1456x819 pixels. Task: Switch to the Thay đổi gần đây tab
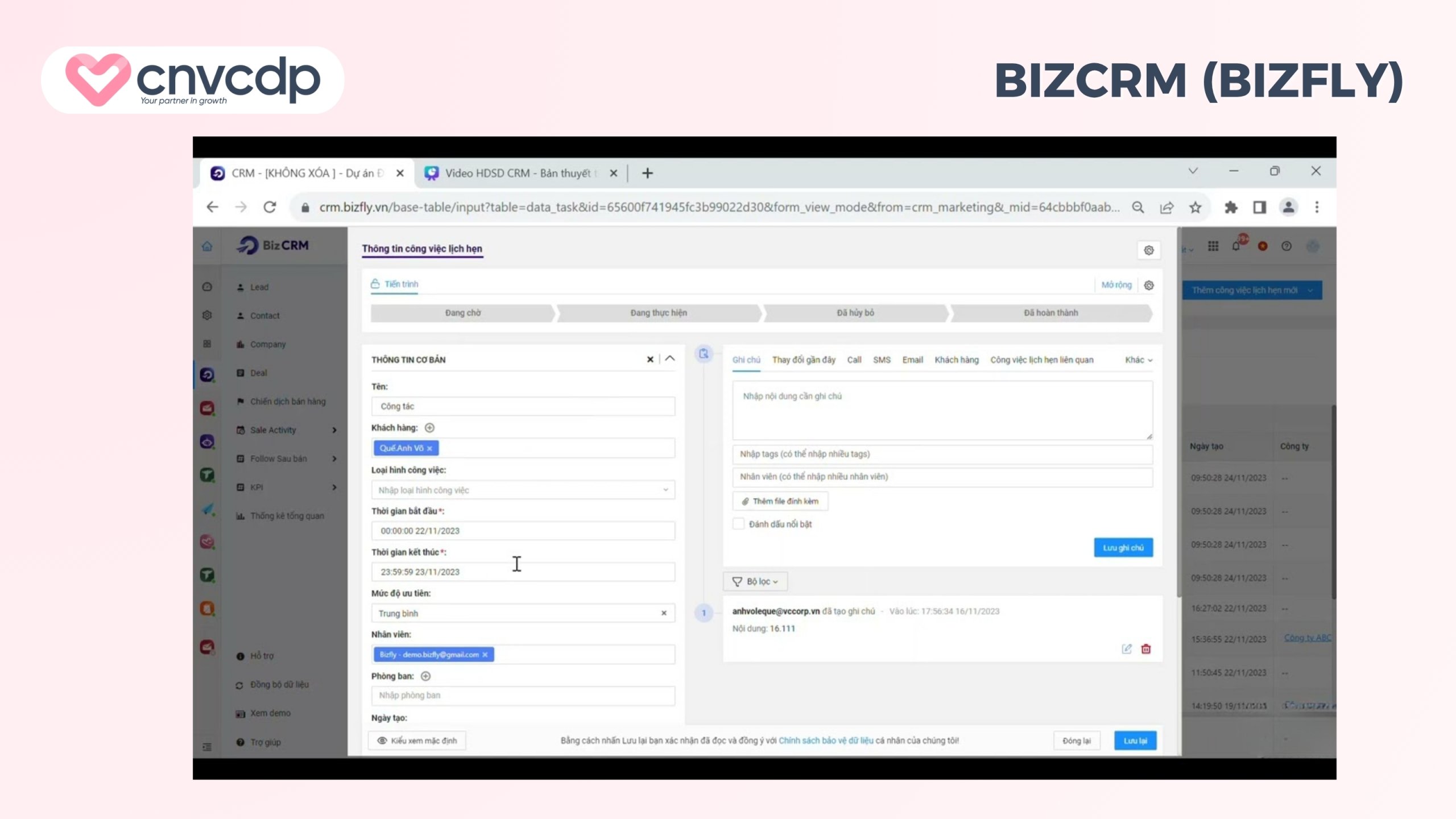click(804, 359)
